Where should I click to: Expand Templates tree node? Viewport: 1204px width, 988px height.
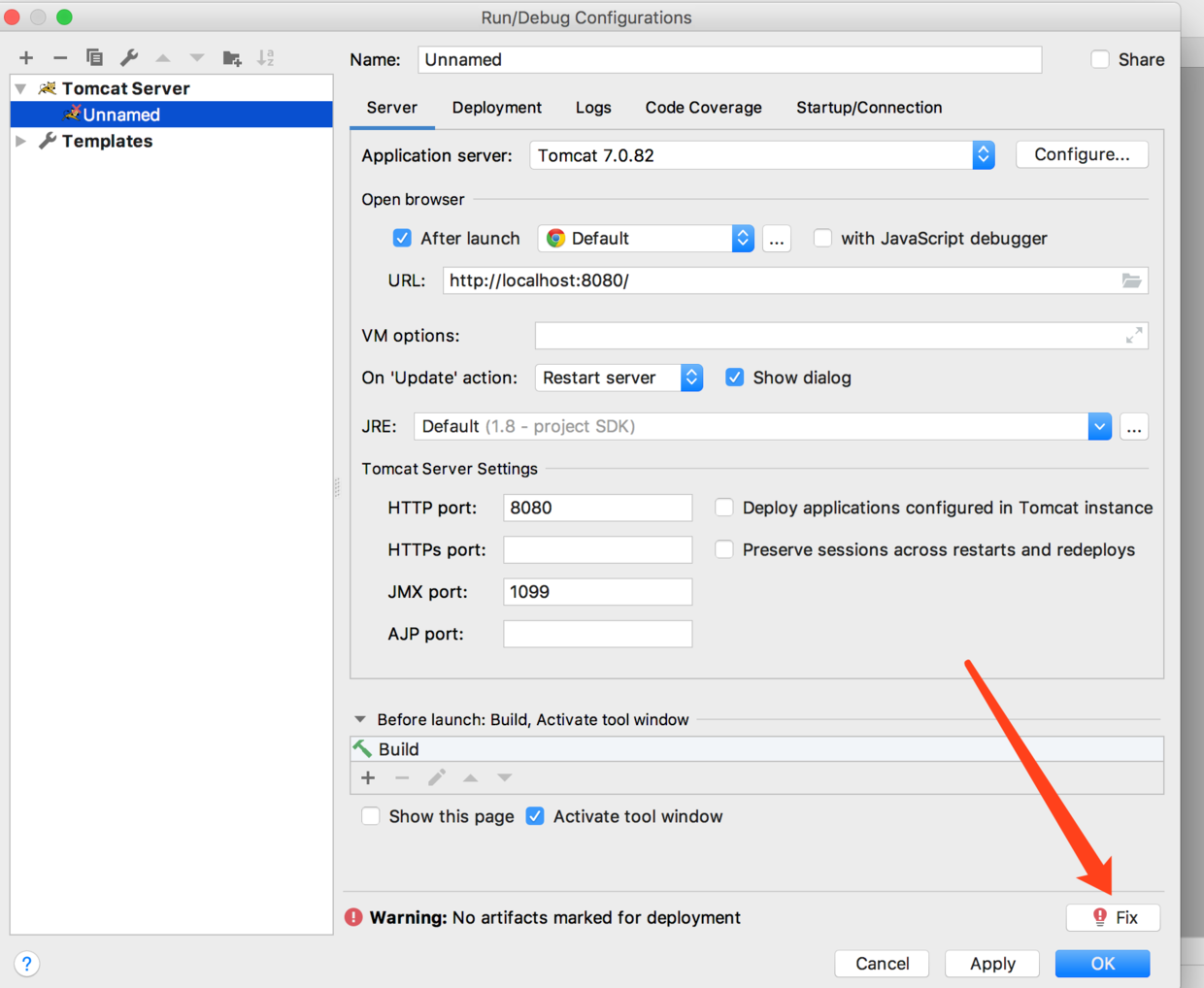point(20,141)
